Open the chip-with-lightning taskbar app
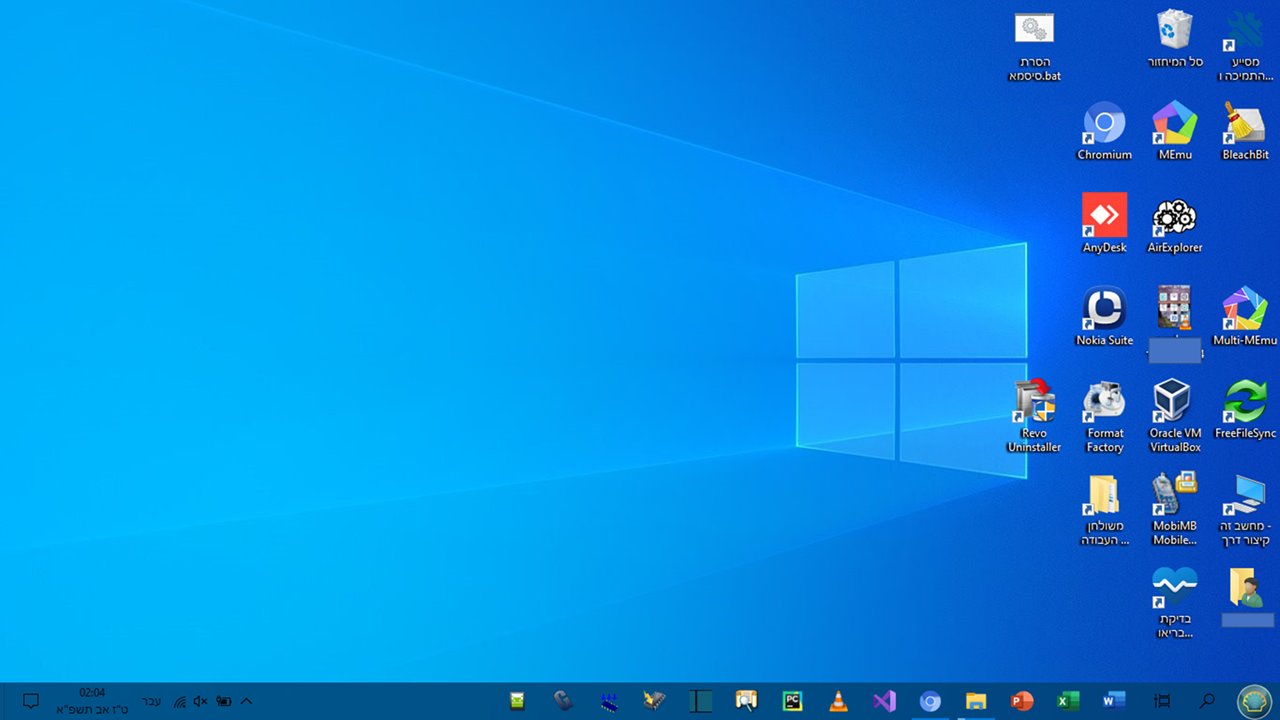This screenshot has width=1280, height=720. click(655, 701)
